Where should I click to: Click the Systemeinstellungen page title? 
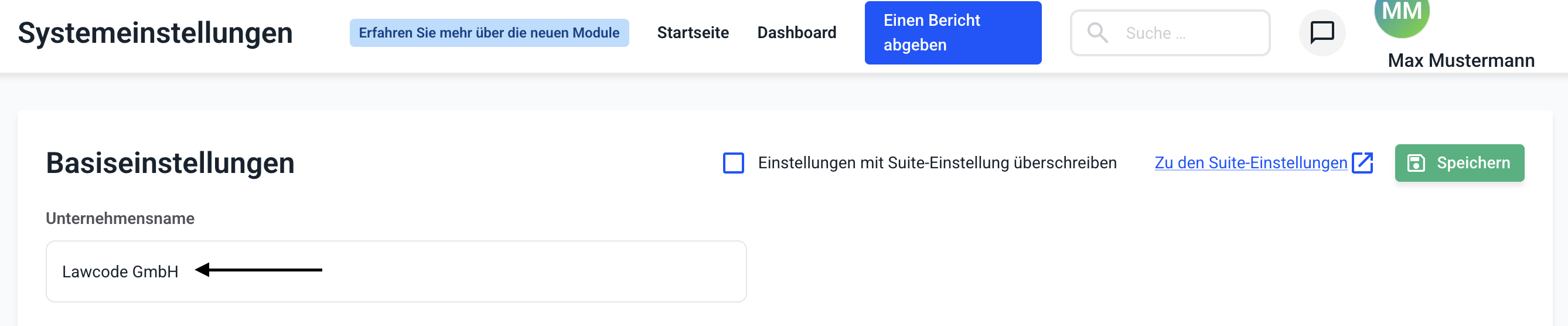click(155, 33)
